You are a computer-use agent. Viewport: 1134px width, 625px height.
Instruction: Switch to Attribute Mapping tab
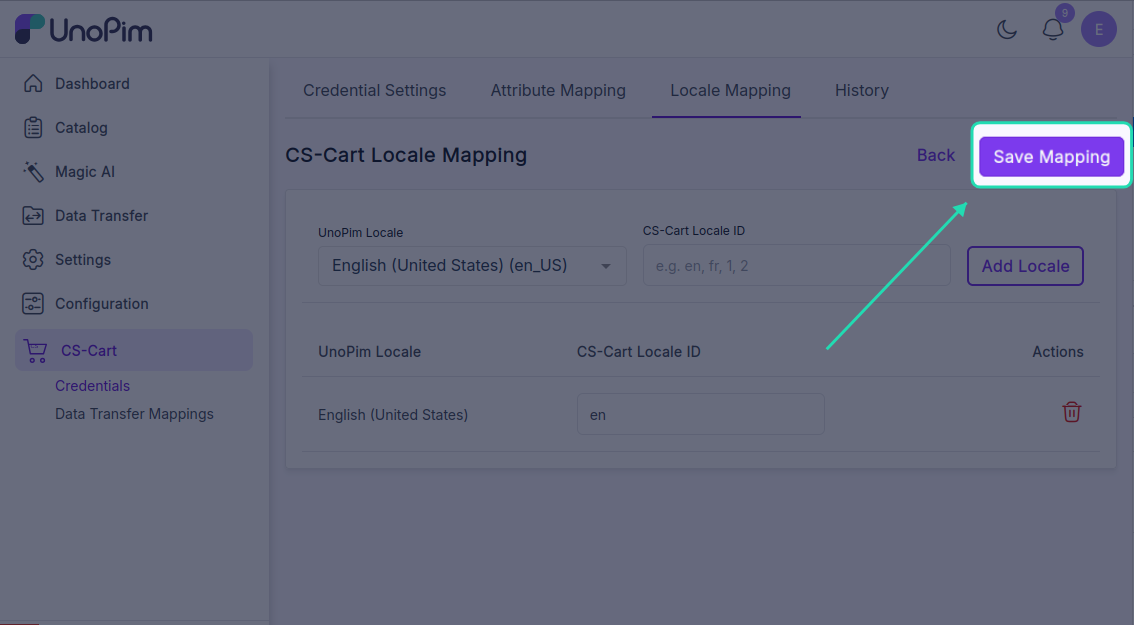point(558,90)
